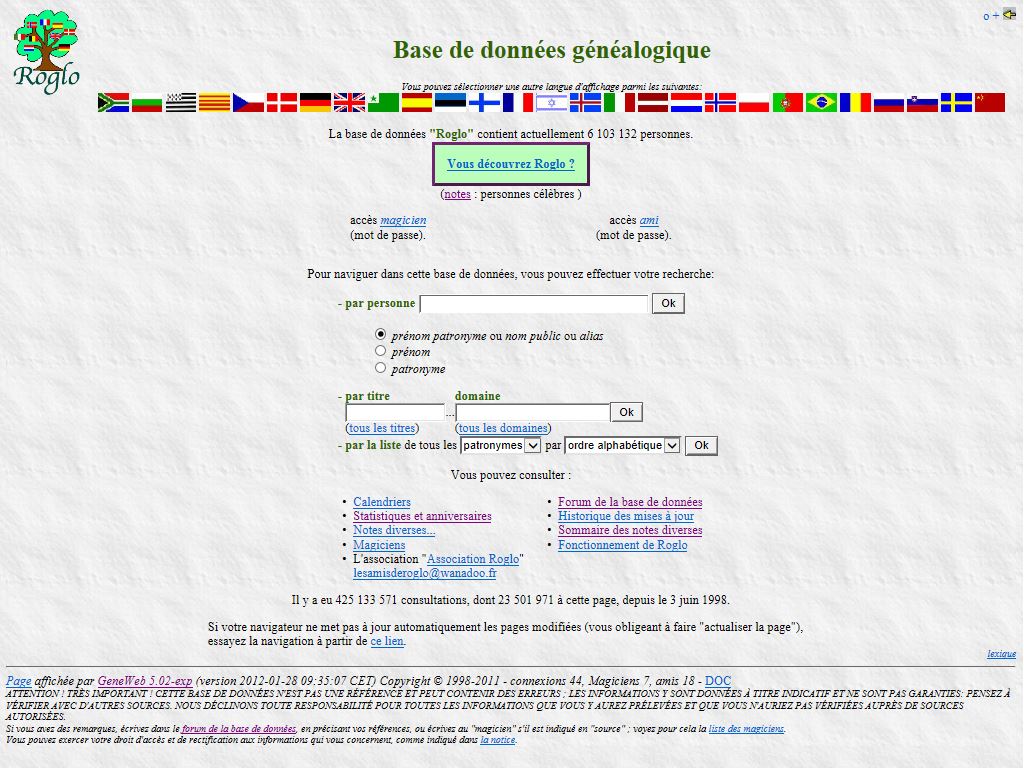Select the 'patronyme' radio option
Screen dimensions: 1024x768
[x=381, y=368]
